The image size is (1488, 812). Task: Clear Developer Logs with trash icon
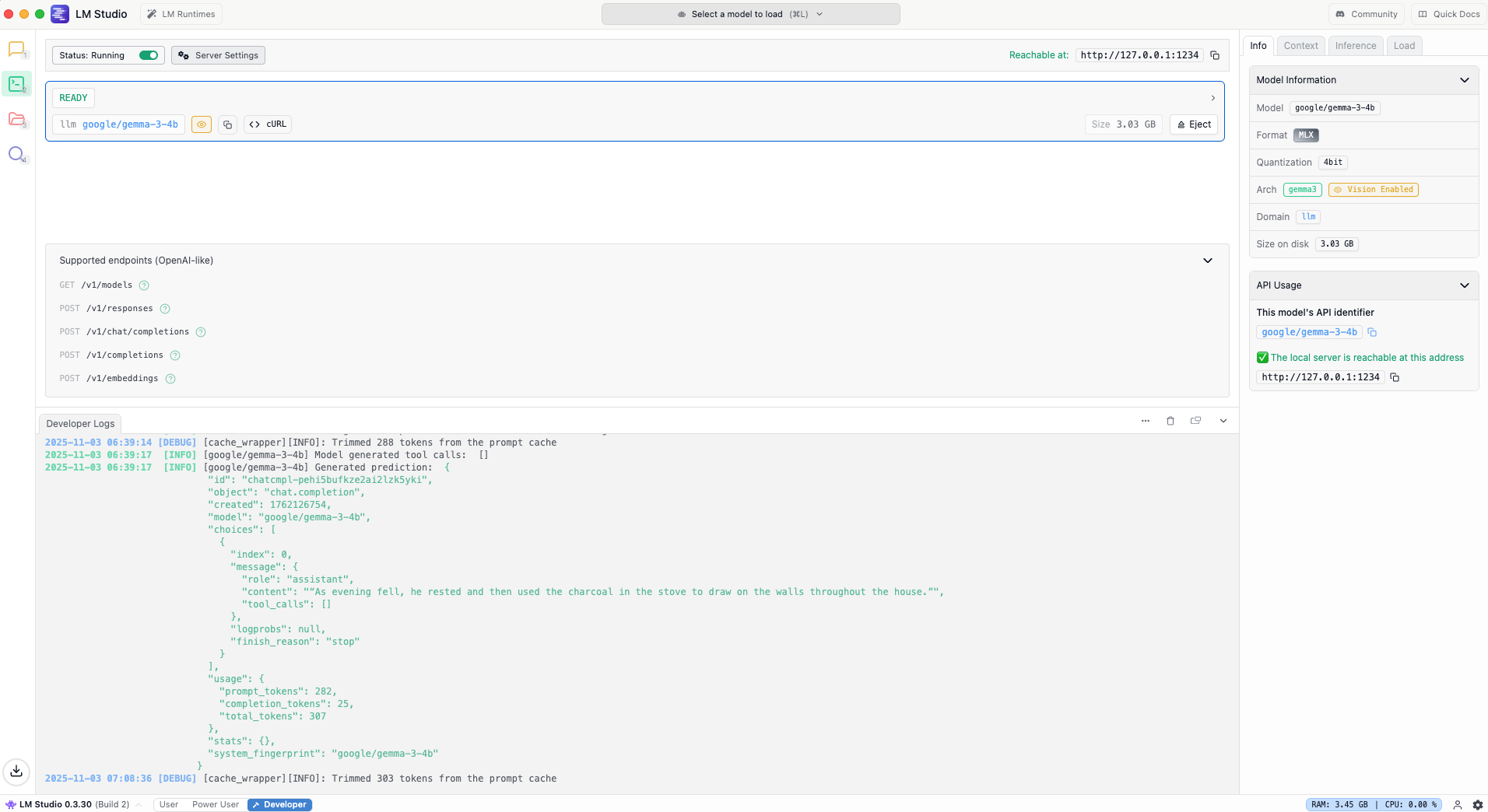[x=1170, y=421]
